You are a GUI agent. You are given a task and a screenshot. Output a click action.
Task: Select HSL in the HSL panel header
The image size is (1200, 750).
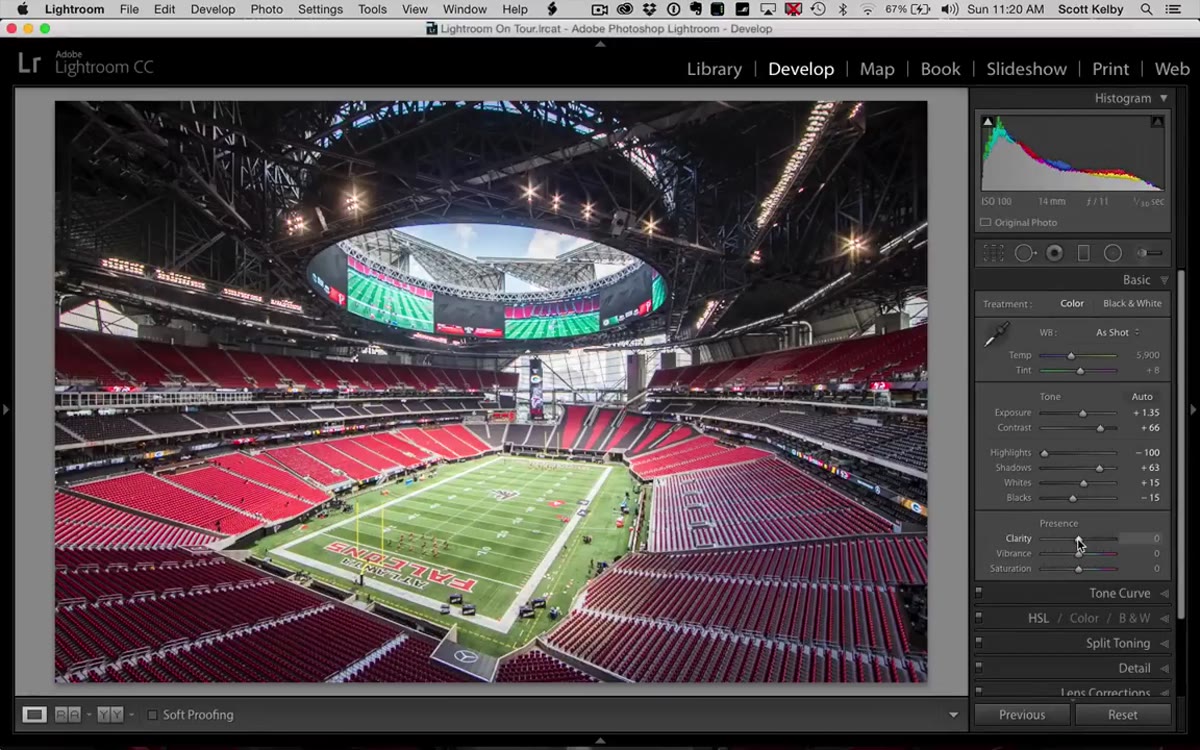click(1039, 618)
